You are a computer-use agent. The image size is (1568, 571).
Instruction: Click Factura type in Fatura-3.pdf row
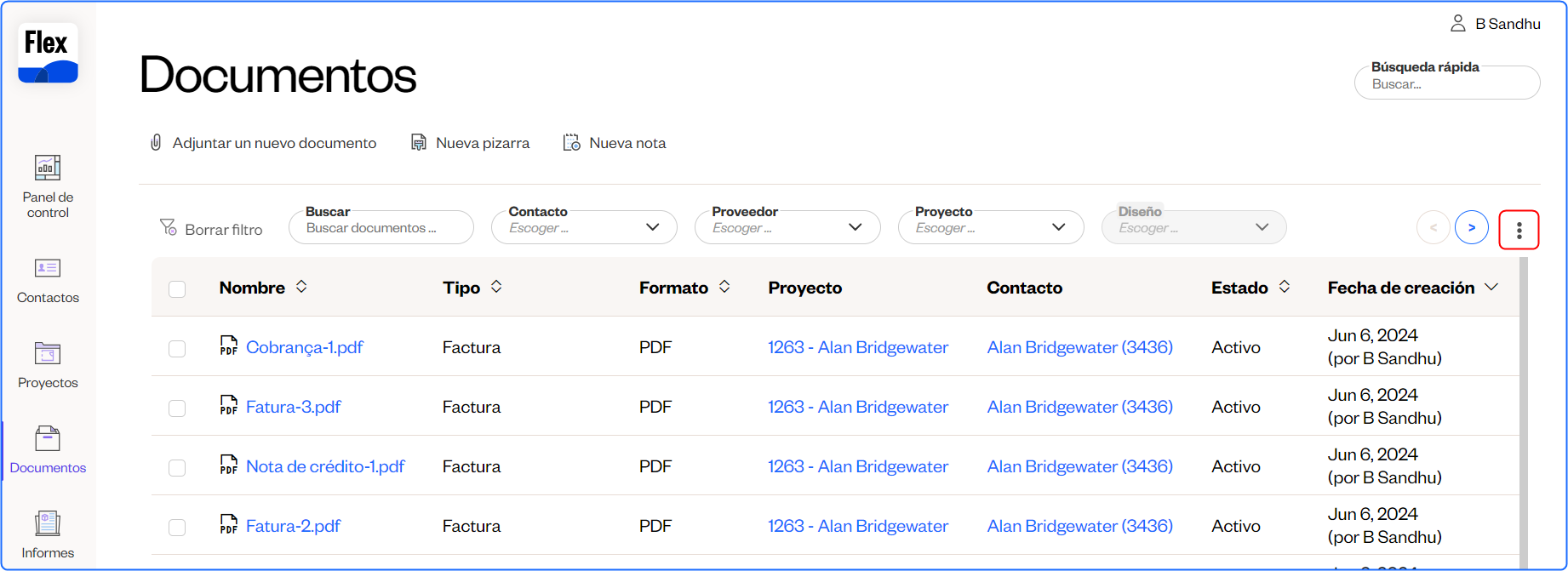472,407
